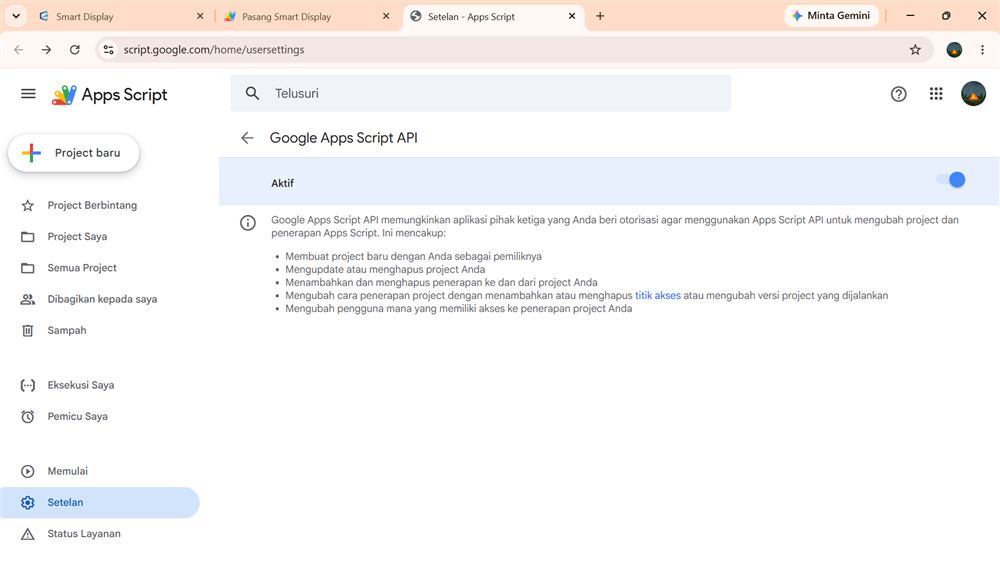Switch to the Smart Display tab
Viewport: 1000px width, 588px height.
tap(120, 17)
